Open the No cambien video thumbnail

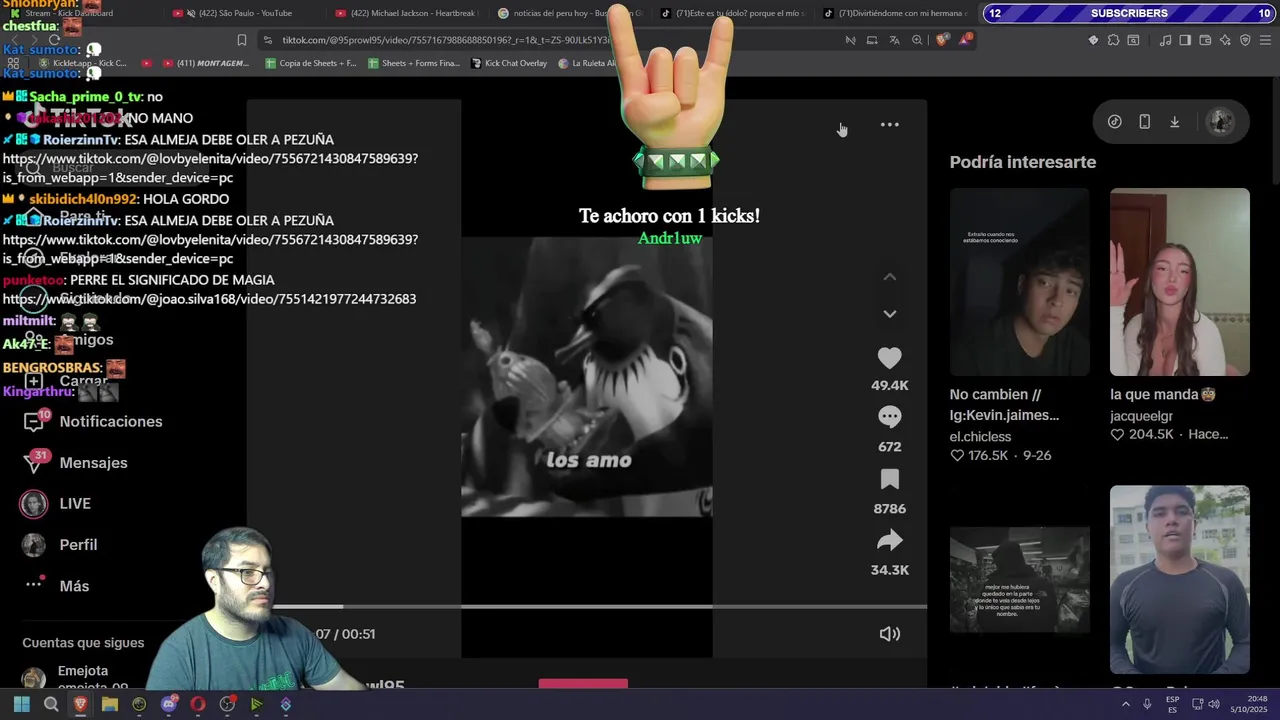(1019, 282)
